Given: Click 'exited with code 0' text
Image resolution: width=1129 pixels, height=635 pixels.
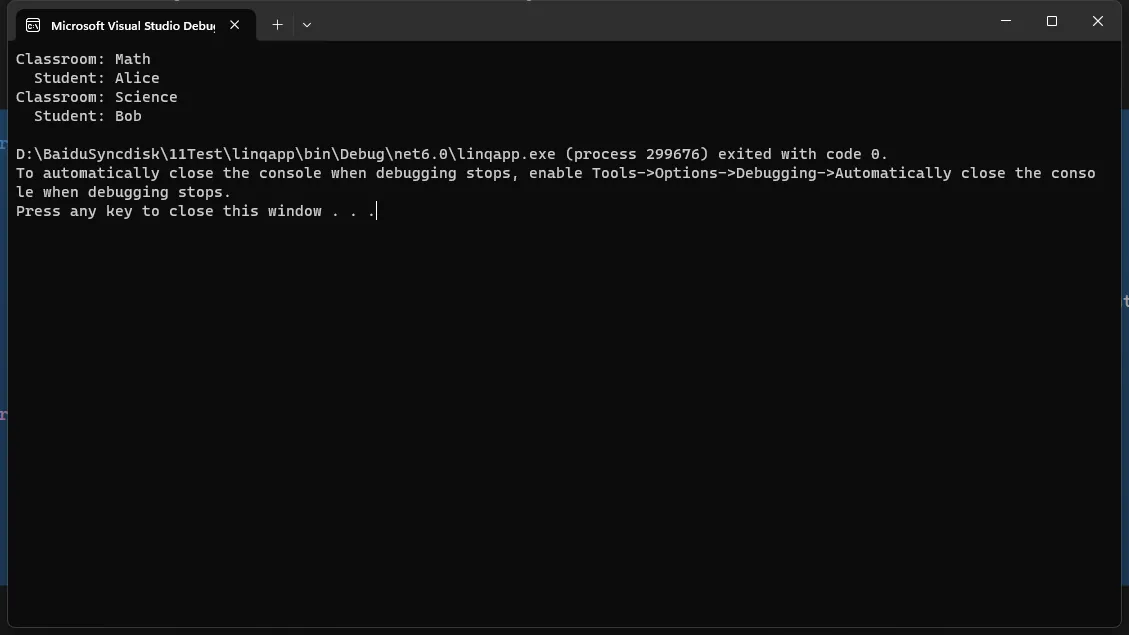Looking at the screenshot, I should (x=803, y=154).
